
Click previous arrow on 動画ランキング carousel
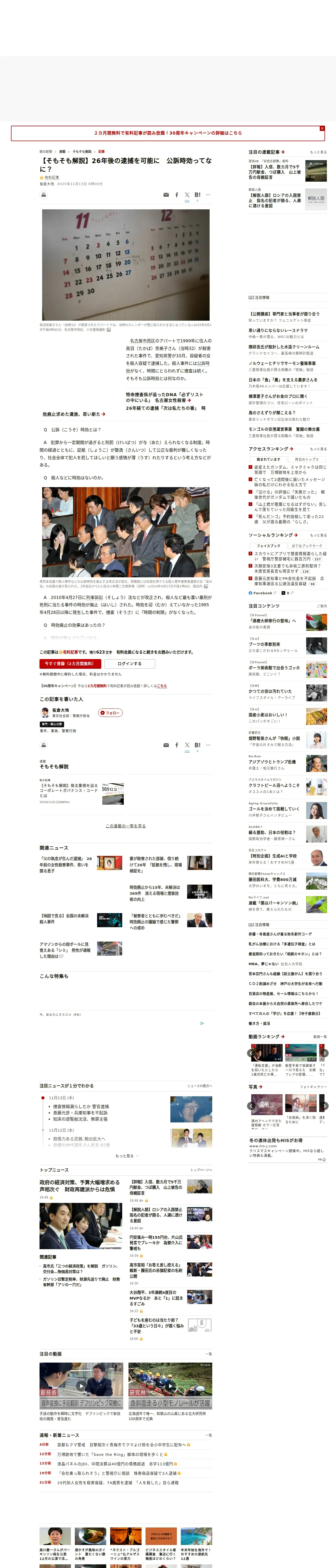pos(251,1053)
